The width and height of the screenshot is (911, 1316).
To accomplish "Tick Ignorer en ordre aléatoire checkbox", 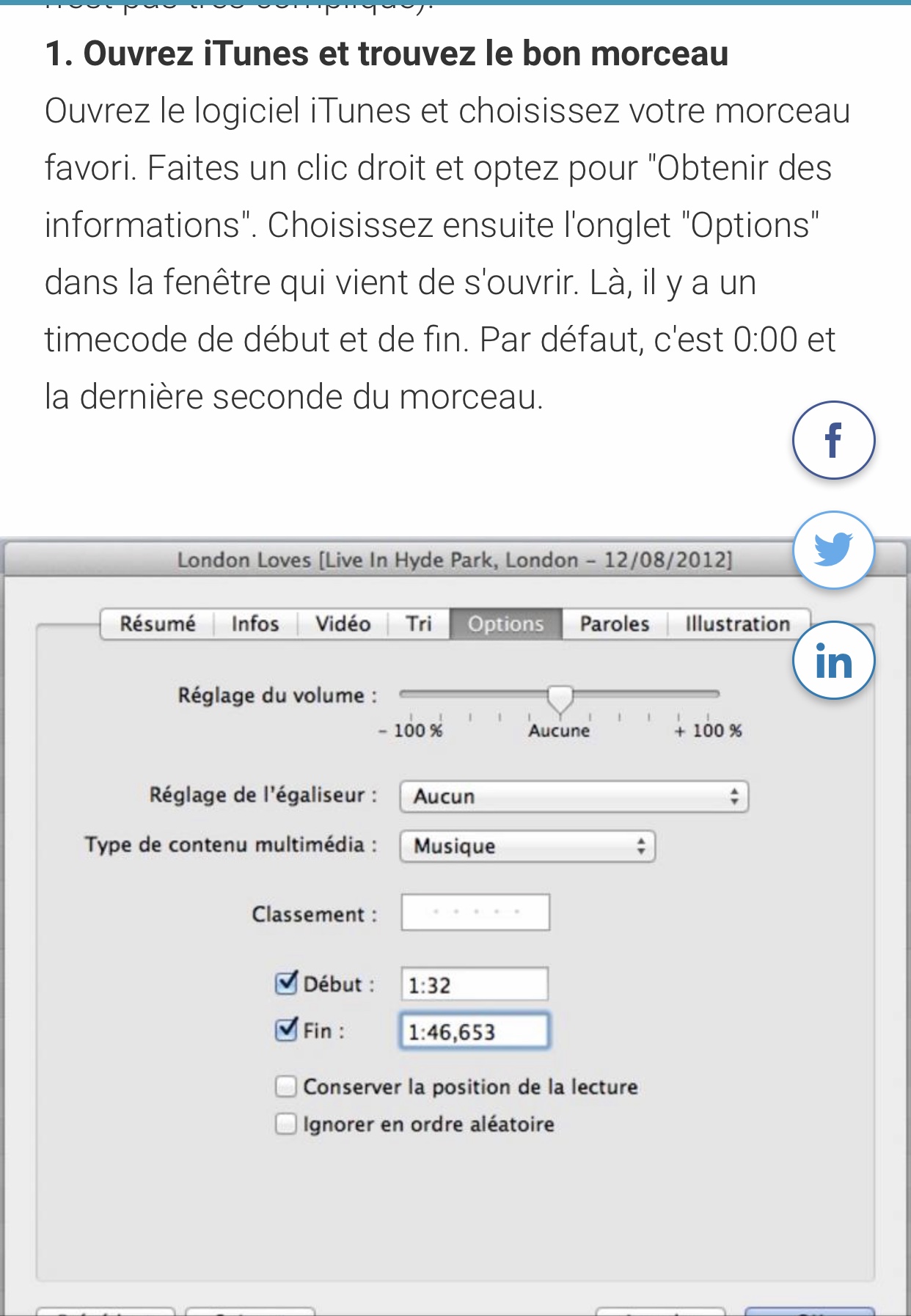I will (x=286, y=1124).
